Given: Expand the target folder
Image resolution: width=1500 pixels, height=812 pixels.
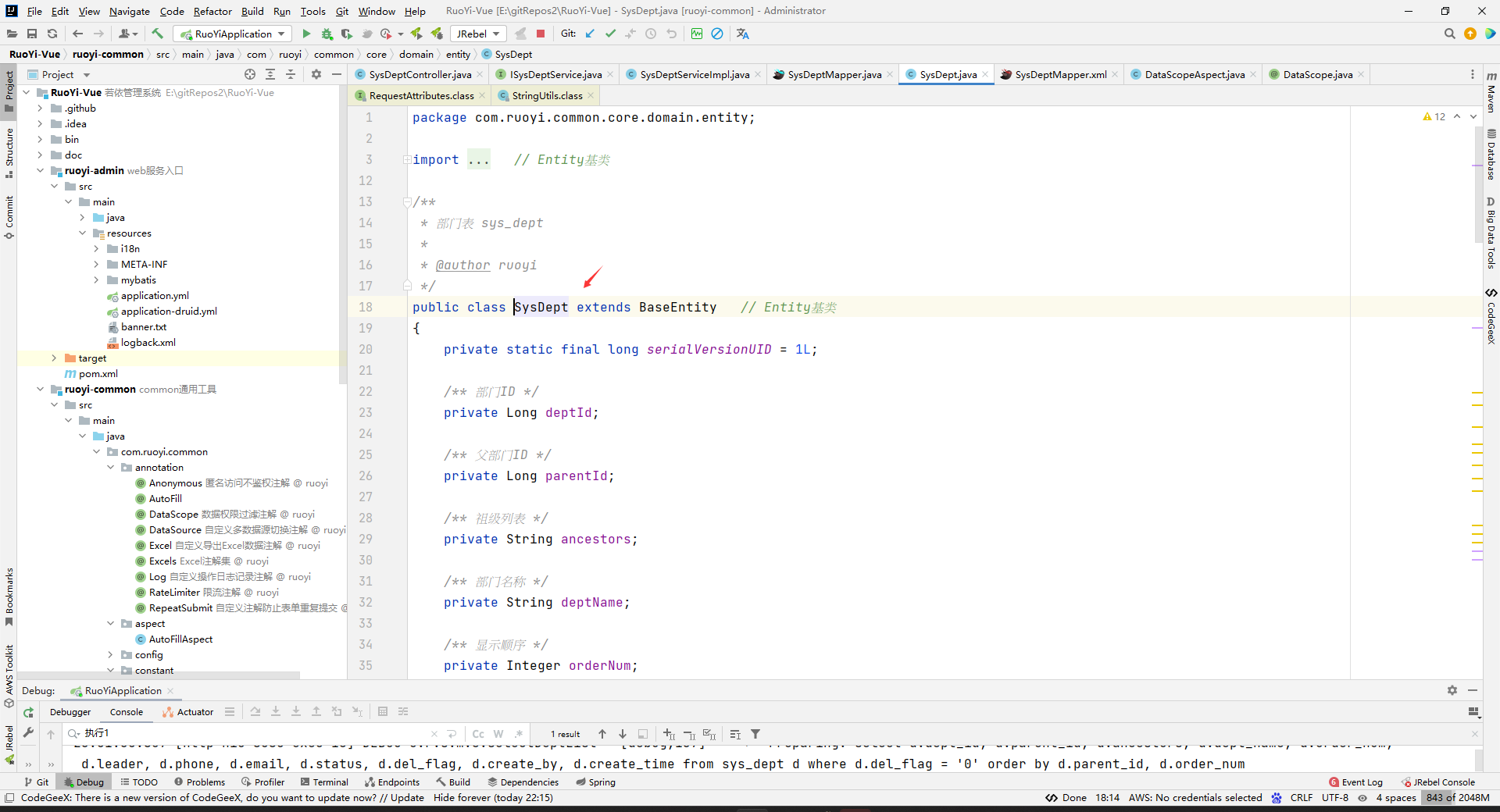Looking at the screenshot, I should (x=54, y=358).
